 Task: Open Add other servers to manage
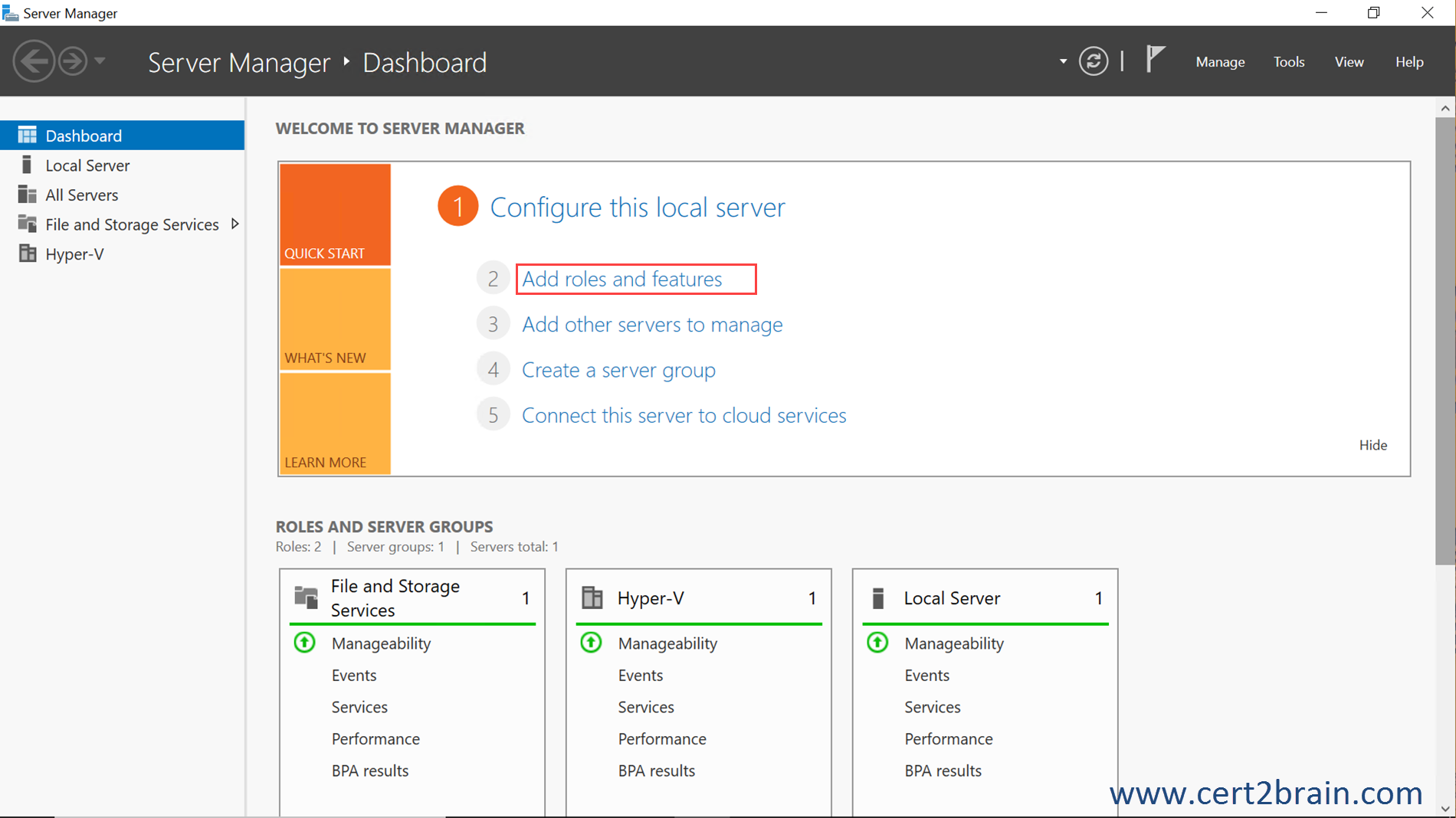pos(652,324)
